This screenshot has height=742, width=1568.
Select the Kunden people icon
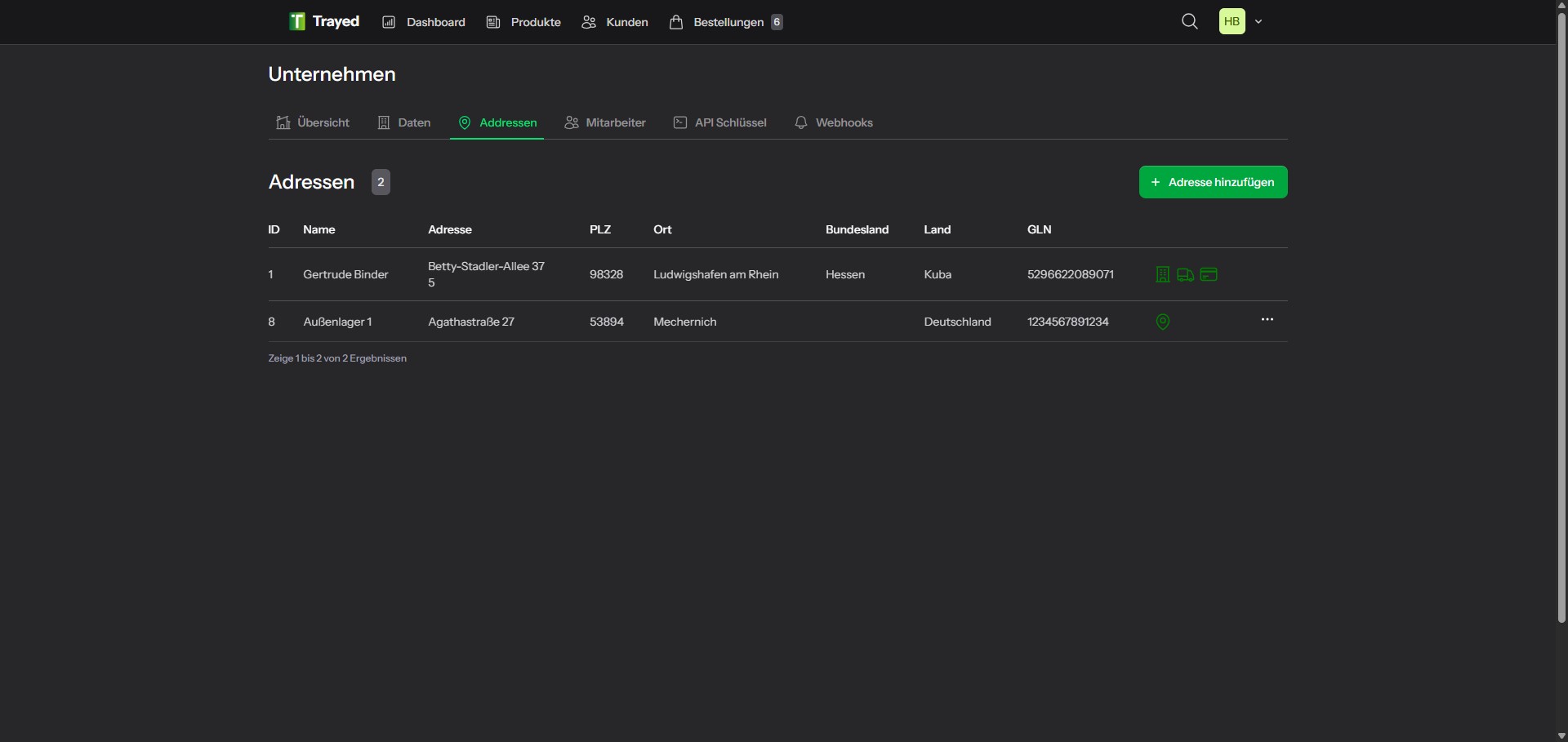point(588,22)
